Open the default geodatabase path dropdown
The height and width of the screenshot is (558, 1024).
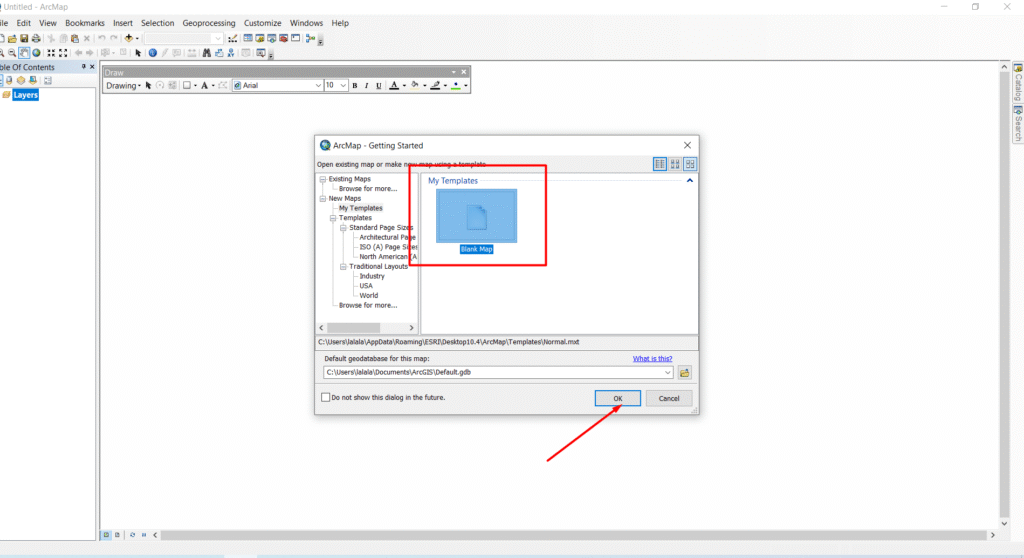(667, 372)
